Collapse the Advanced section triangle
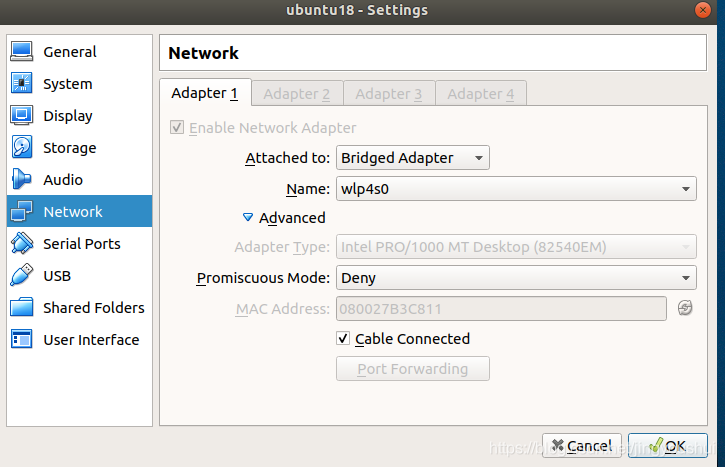 pyautogui.click(x=248, y=217)
